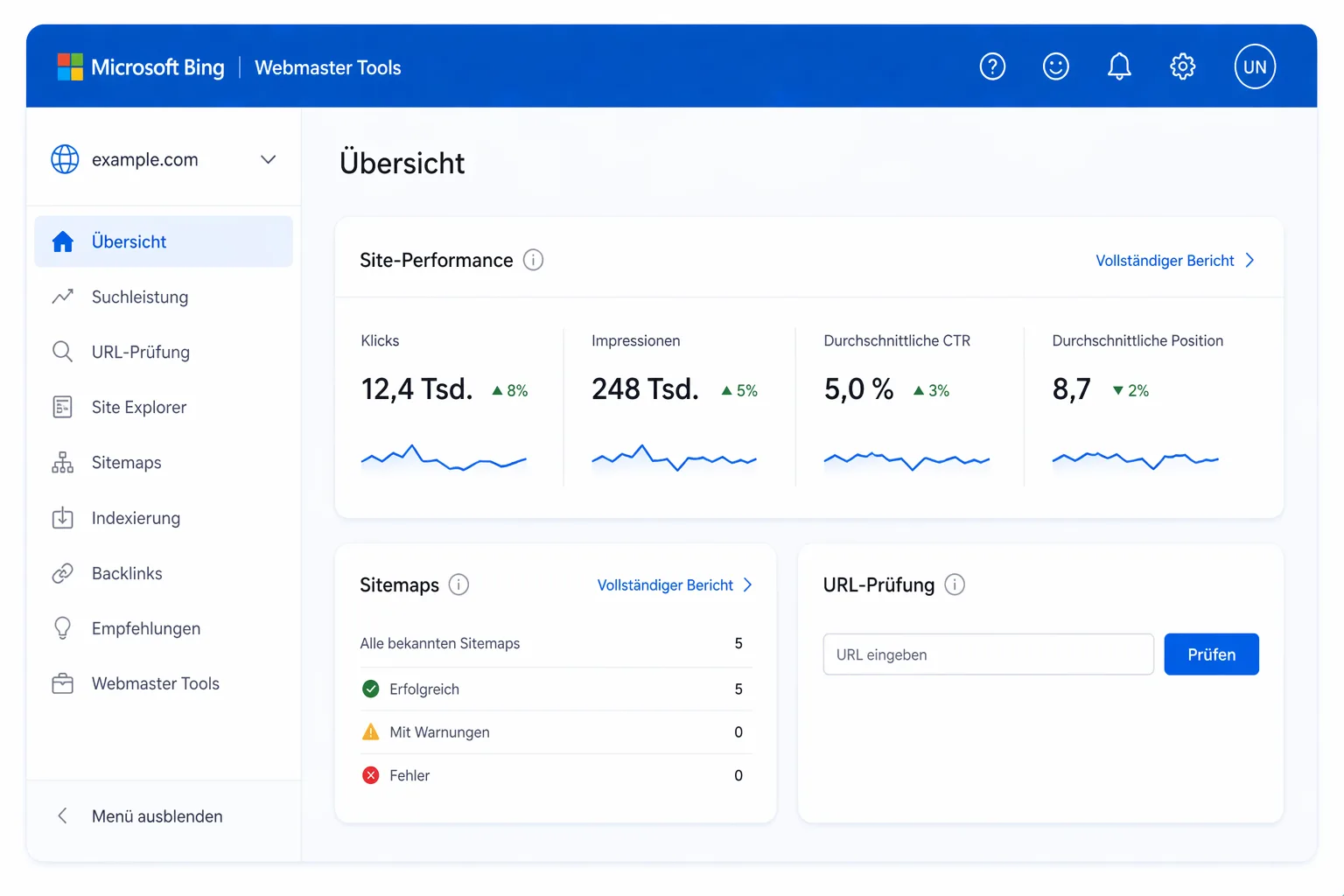This screenshot has height=896, width=1344.
Task: Click the Indexierung download-box icon
Action: coord(63,518)
